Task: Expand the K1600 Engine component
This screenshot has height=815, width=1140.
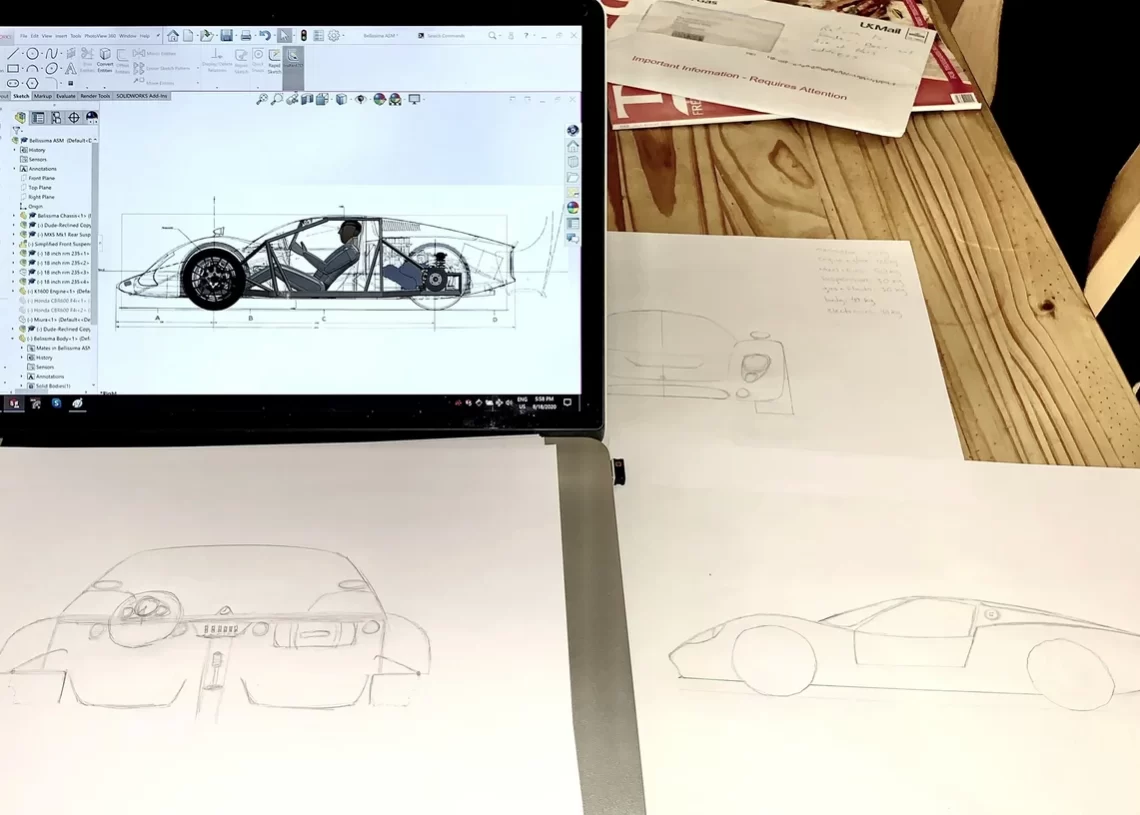Action: click(x=14, y=291)
